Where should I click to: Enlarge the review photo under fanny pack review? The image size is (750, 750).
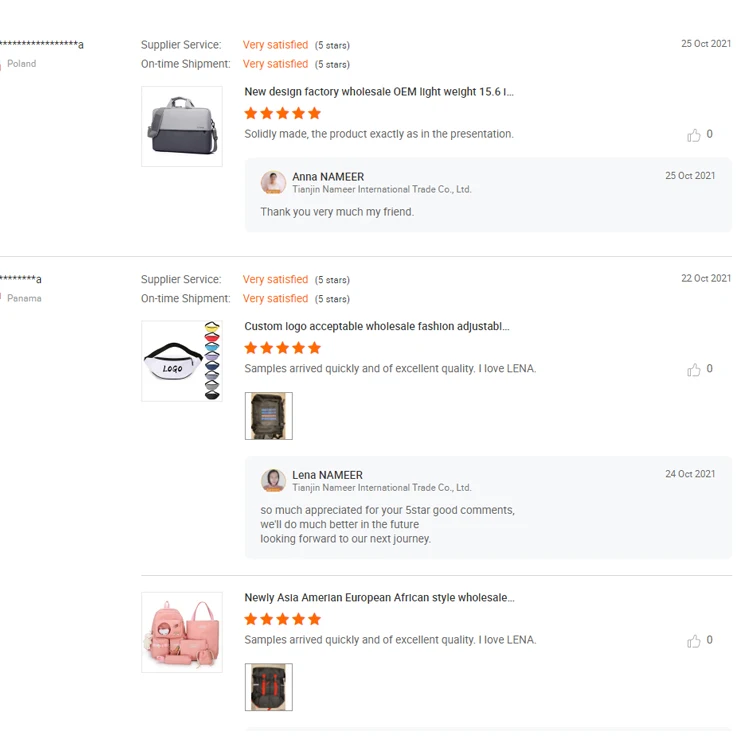click(x=268, y=416)
